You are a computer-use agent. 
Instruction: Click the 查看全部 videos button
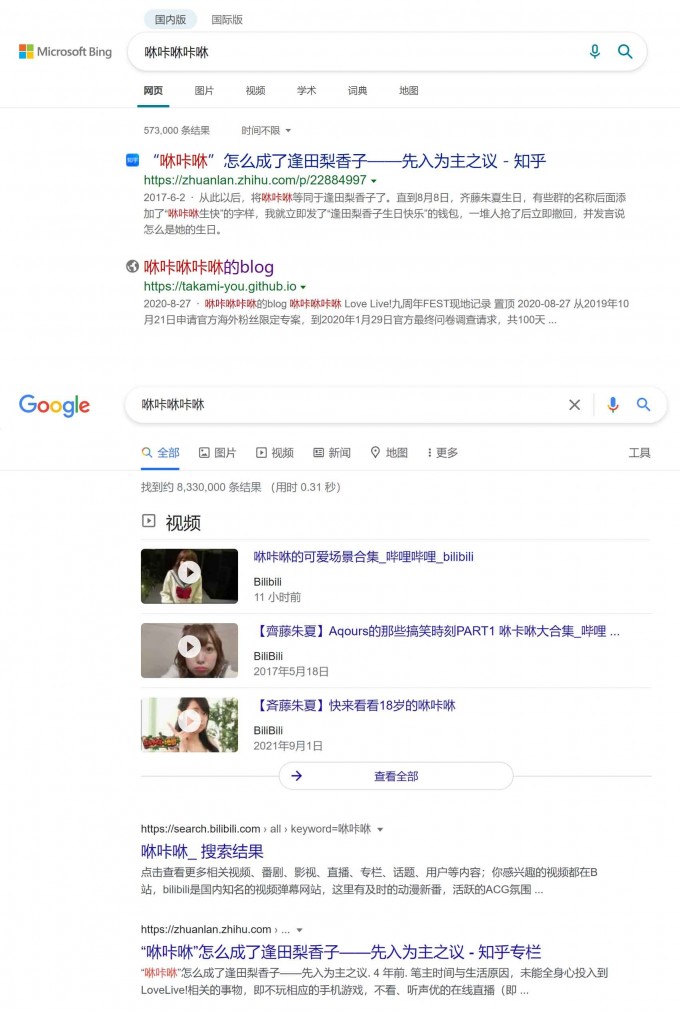coord(396,776)
